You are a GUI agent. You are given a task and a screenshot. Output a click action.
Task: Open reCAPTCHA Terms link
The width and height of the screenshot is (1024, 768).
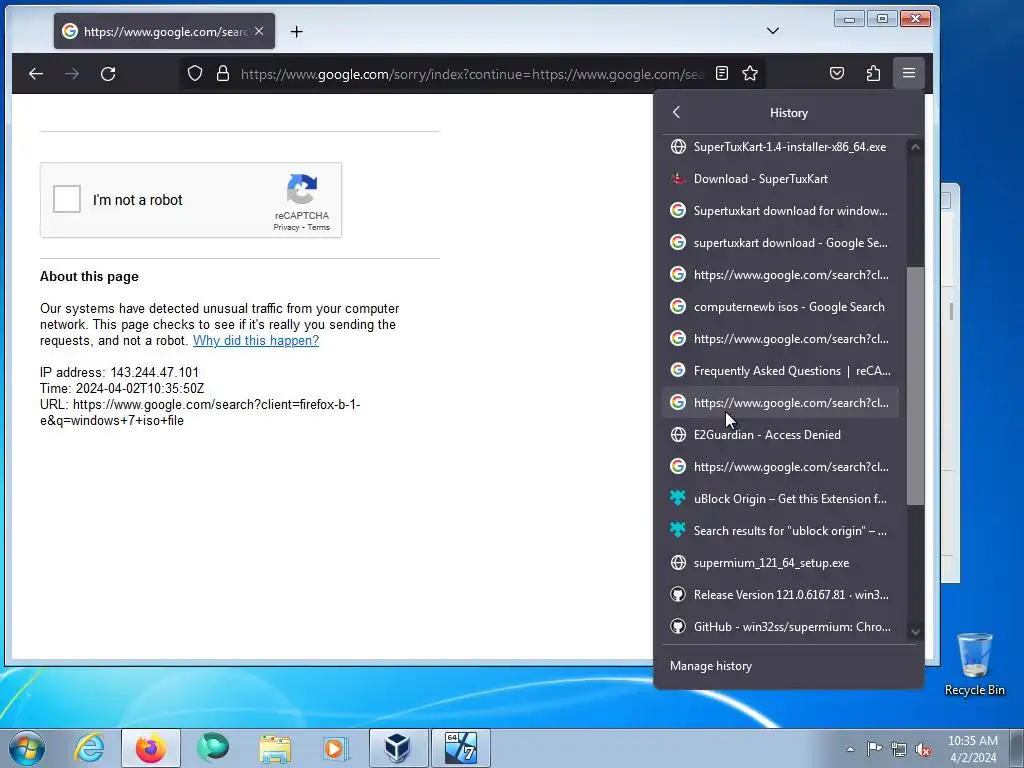pos(319,227)
